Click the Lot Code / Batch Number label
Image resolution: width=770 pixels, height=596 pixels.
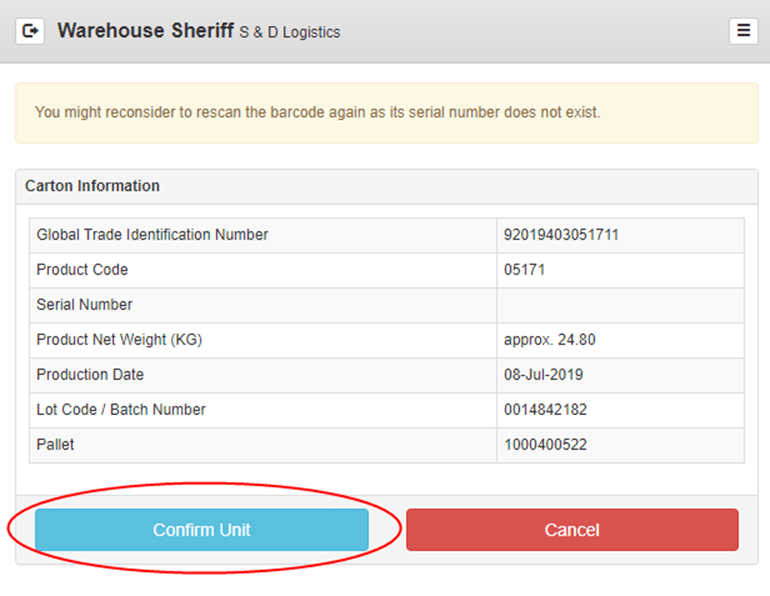[121, 410]
